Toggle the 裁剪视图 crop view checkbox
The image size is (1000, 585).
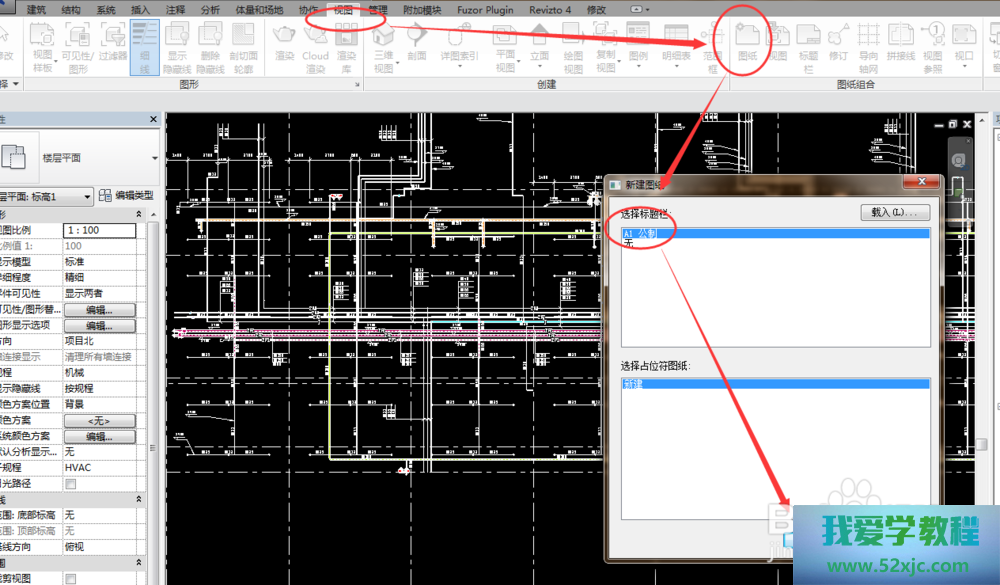tap(70, 579)
